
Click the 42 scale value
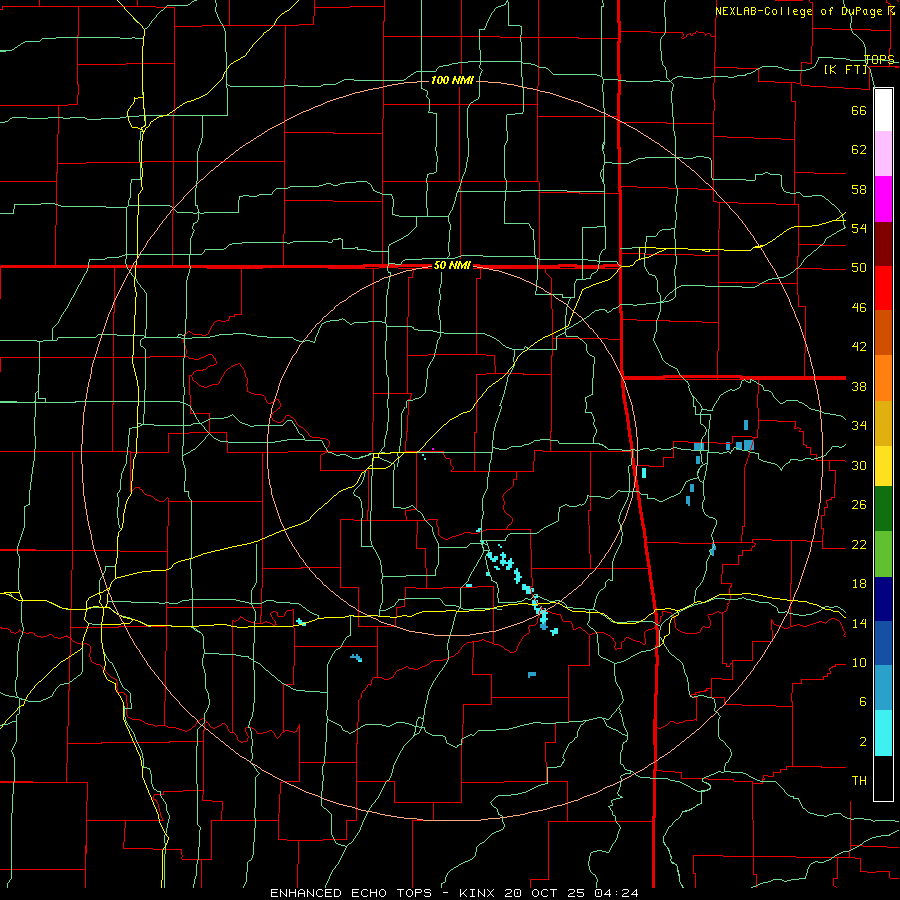tap(859, 347)
